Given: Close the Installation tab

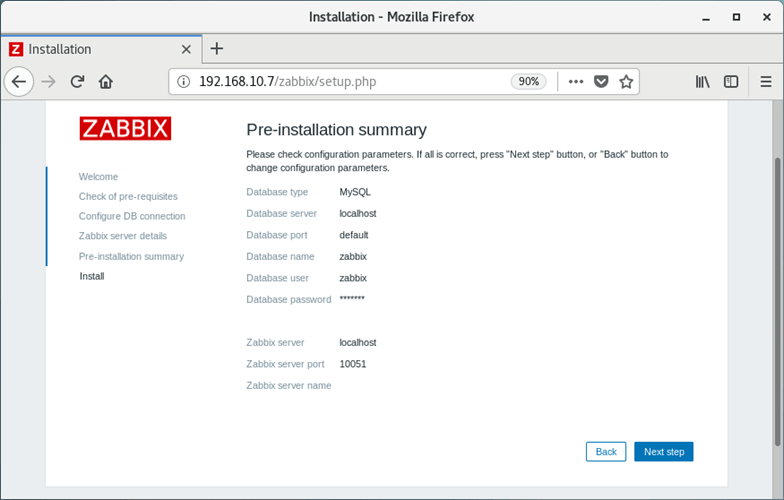Looking at the screenshot, I should [186, 49].
